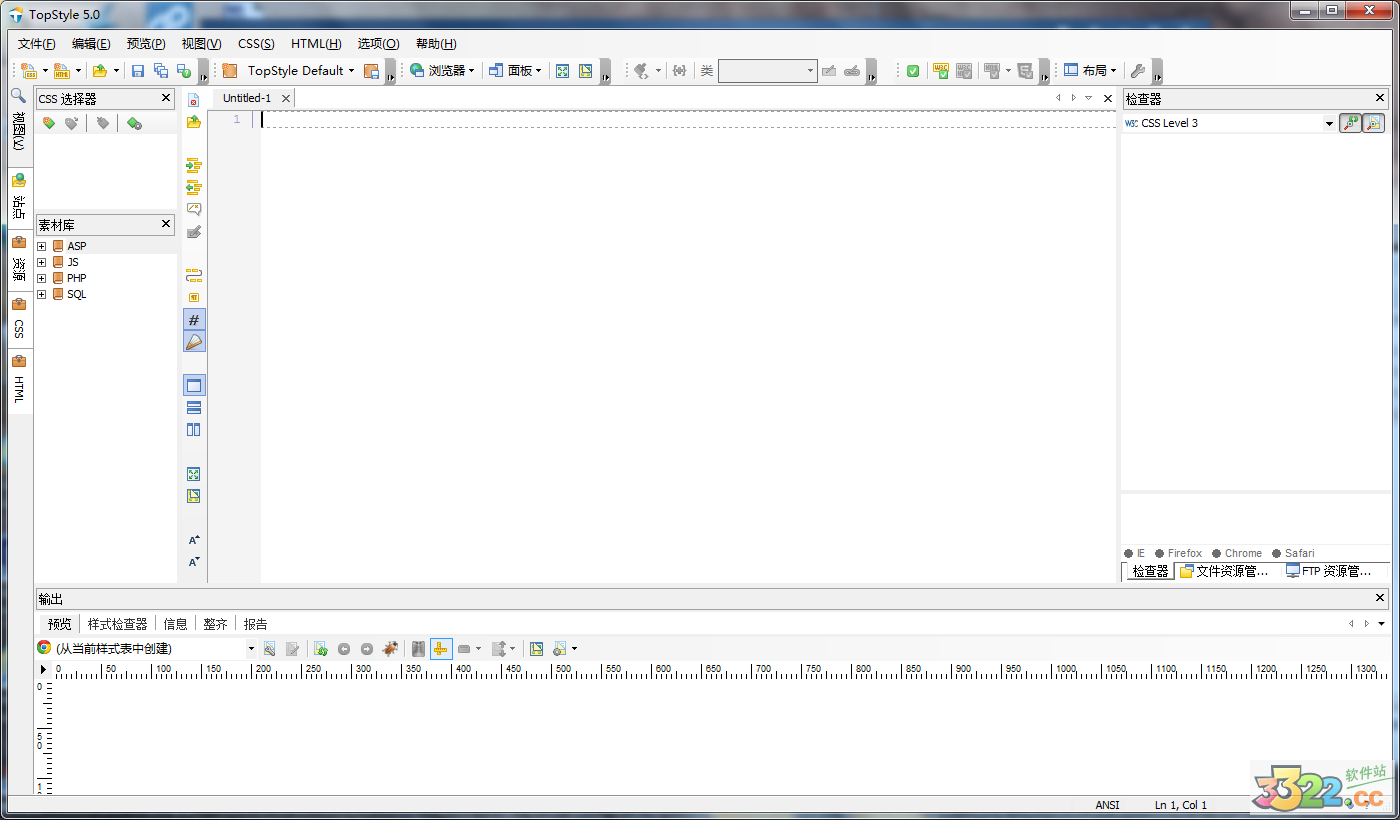Viewport: 1400px width, 820px height.
Task: Select the Untitled-1 document tab
Action: [247, 98]
